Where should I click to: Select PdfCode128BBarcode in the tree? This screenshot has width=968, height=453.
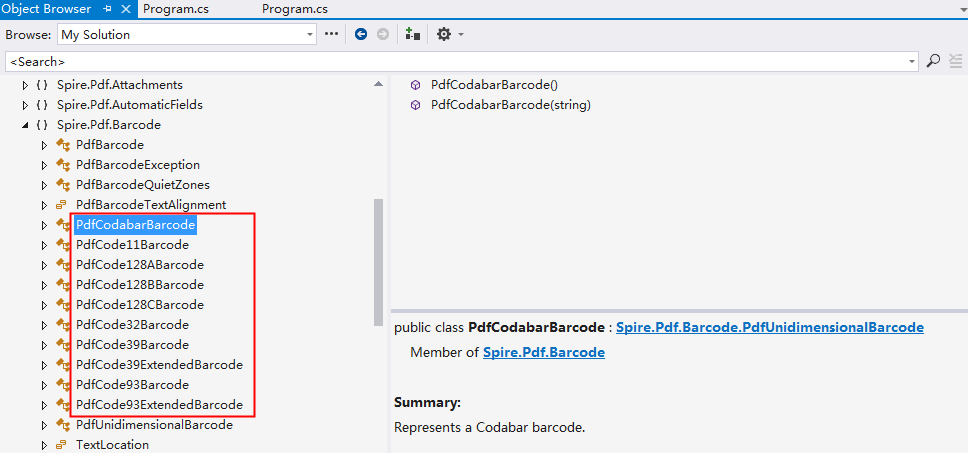coord(140,285)
